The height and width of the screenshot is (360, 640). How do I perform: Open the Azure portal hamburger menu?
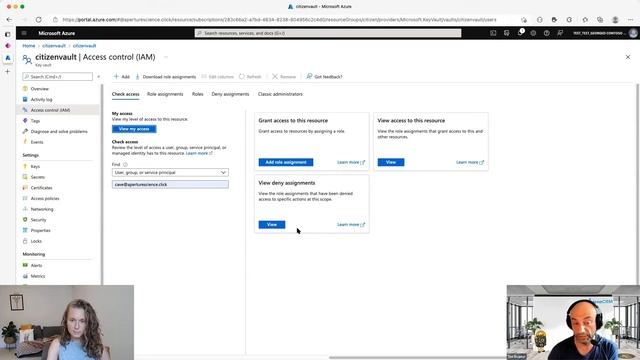tap(24, 33)
